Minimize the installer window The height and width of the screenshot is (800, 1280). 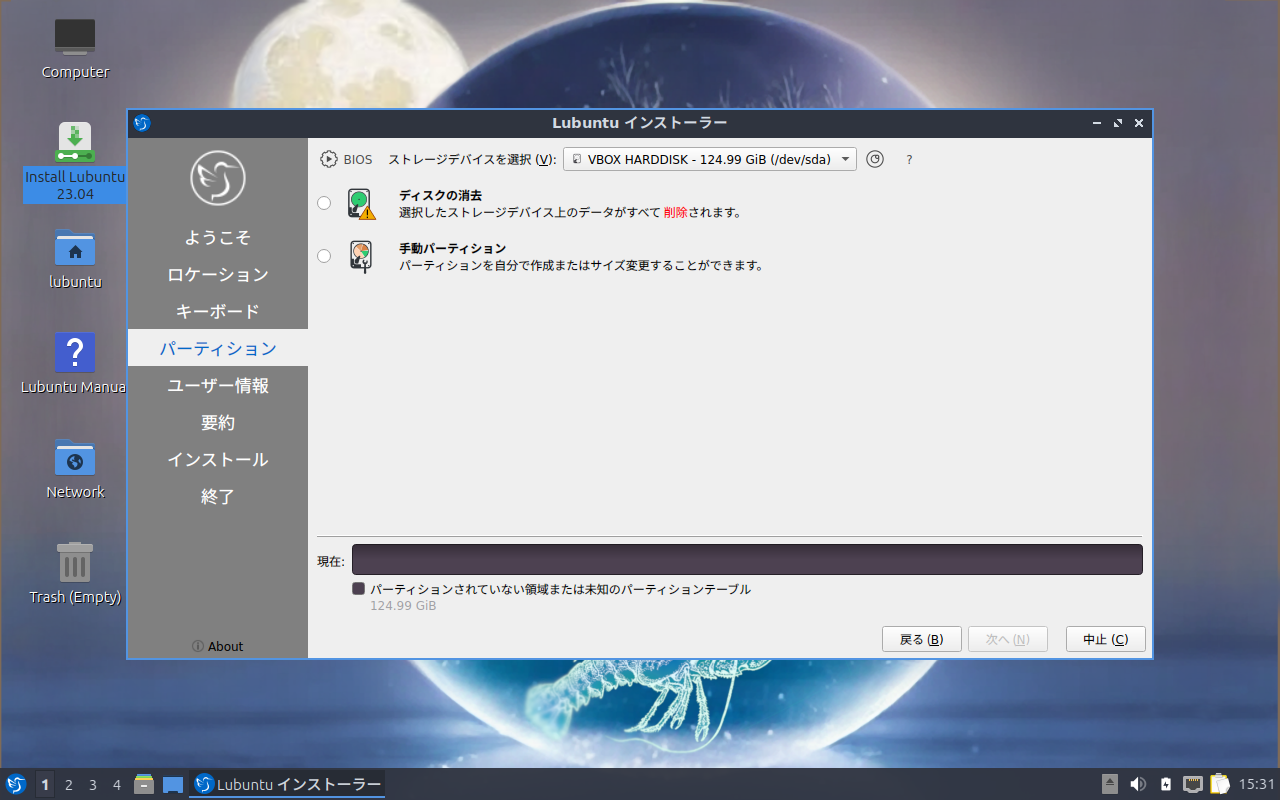1097,123
